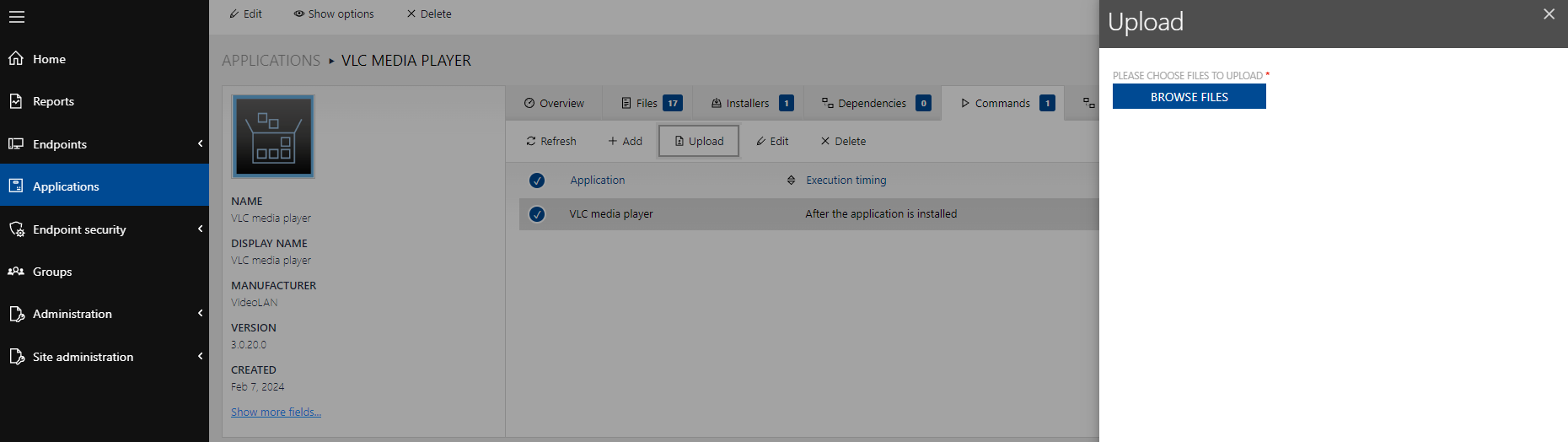
Task: Open Show more fields link
Action: [276, 412]
